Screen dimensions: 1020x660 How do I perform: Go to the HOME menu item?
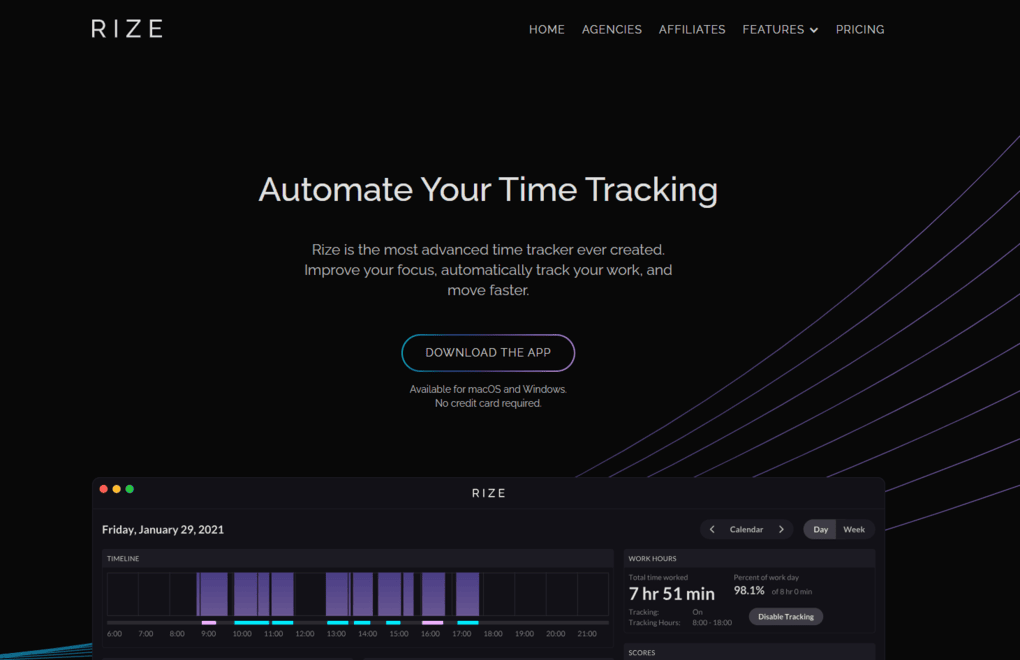(x=546, y=29)
